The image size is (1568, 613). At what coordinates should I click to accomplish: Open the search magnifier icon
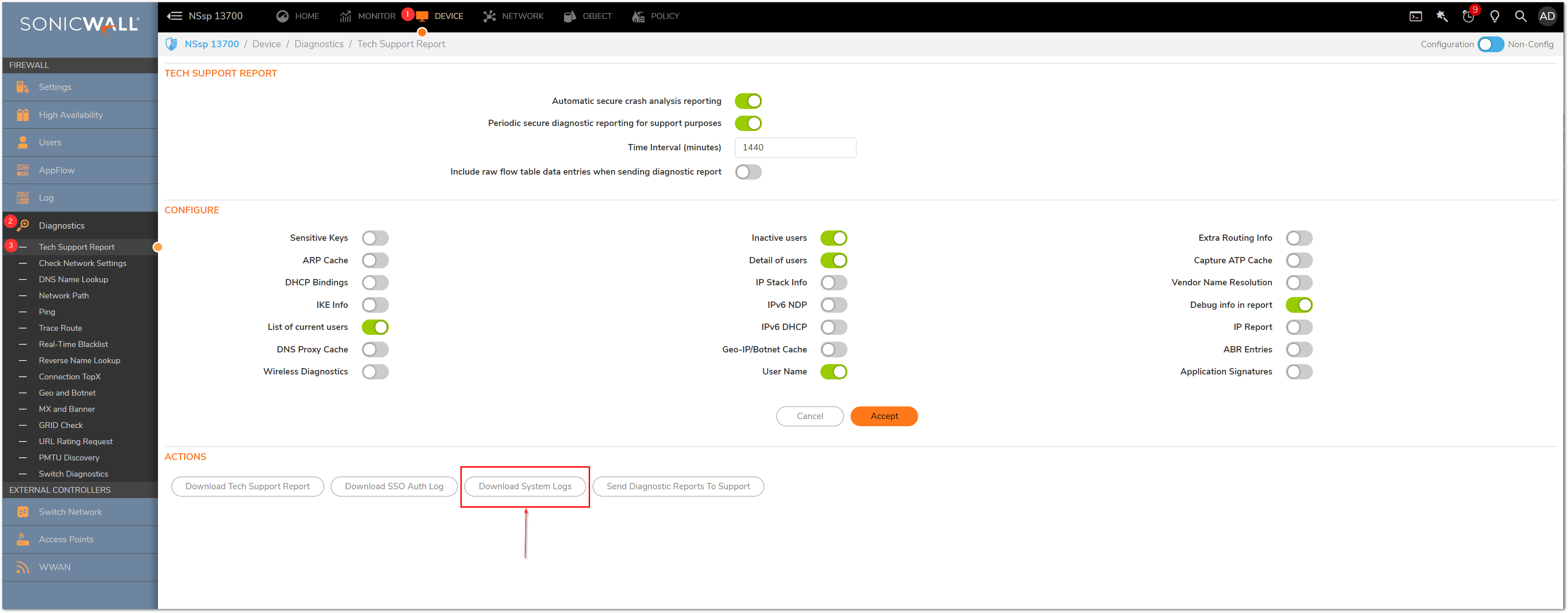point(1520,17)
